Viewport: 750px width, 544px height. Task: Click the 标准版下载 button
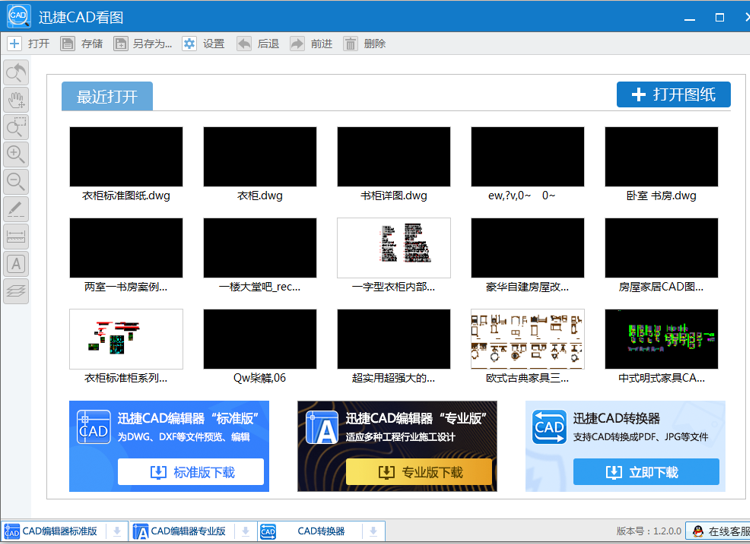(191, 472)
